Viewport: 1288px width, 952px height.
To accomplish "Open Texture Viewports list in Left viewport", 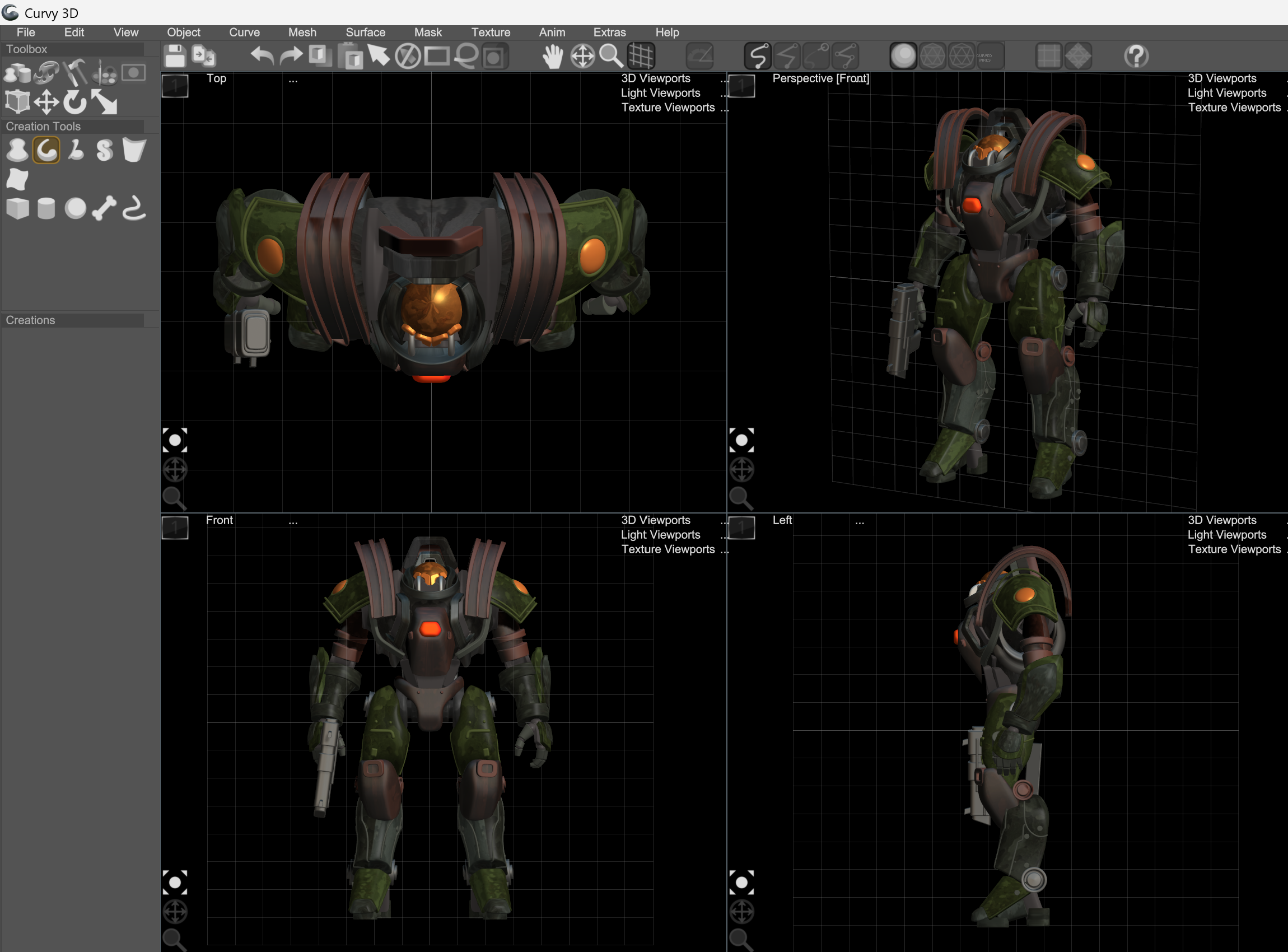I will coord(1234,549).
